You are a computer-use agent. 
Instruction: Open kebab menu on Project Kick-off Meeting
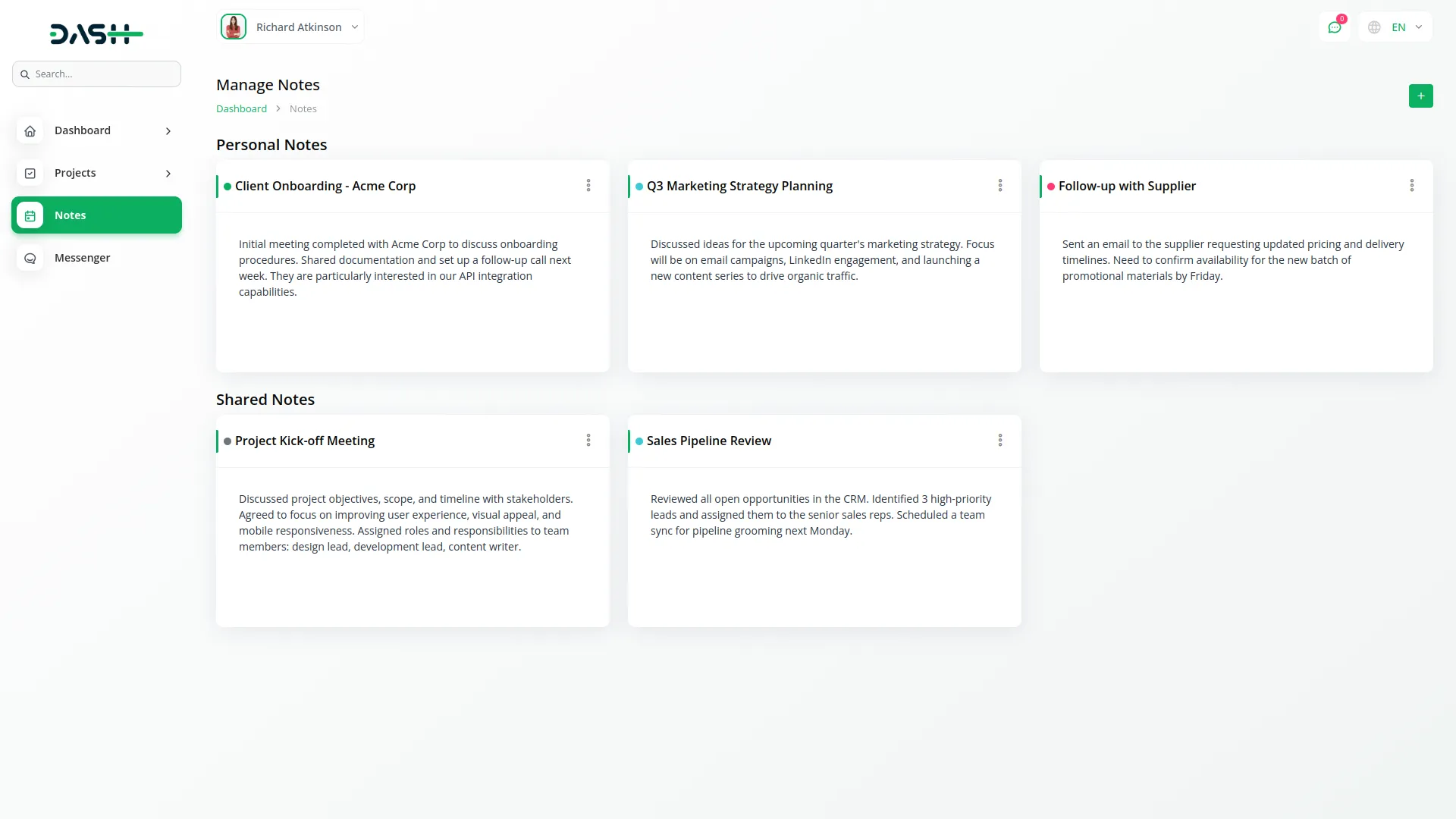[588, 441]
